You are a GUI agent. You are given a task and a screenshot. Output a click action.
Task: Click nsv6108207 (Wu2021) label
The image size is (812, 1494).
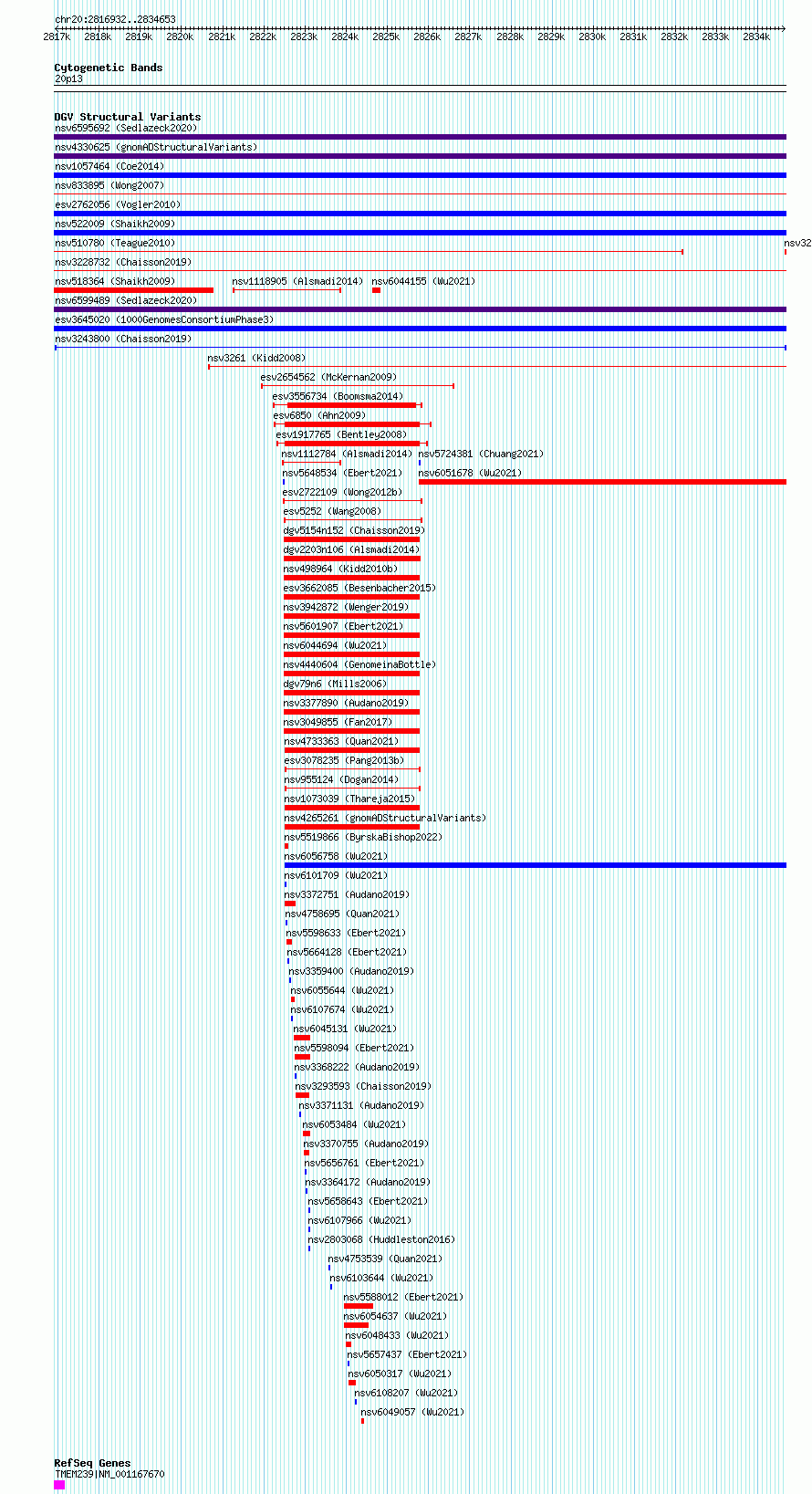click(x=407, y=1393)
